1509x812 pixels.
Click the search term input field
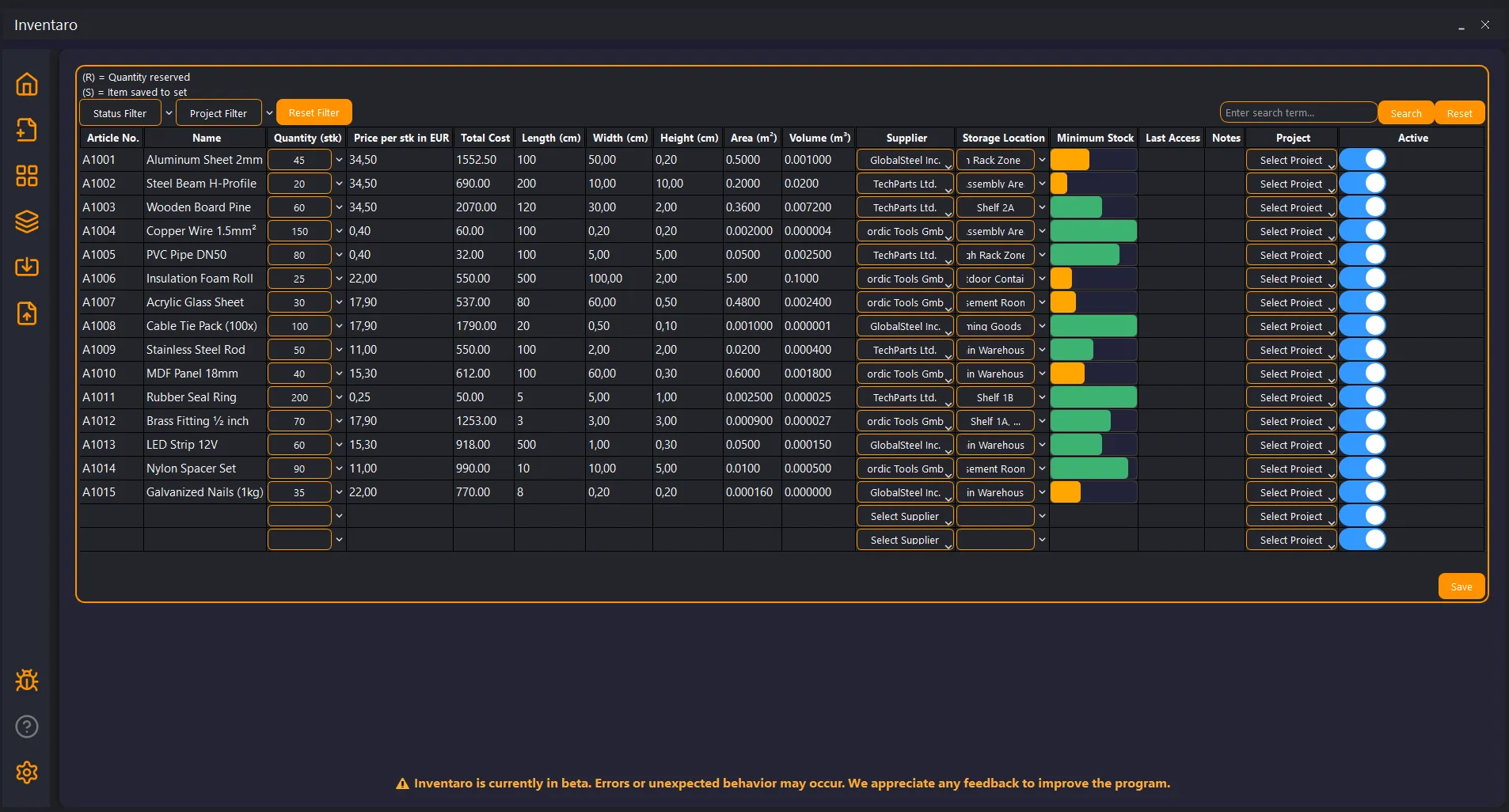(1298, 112)
